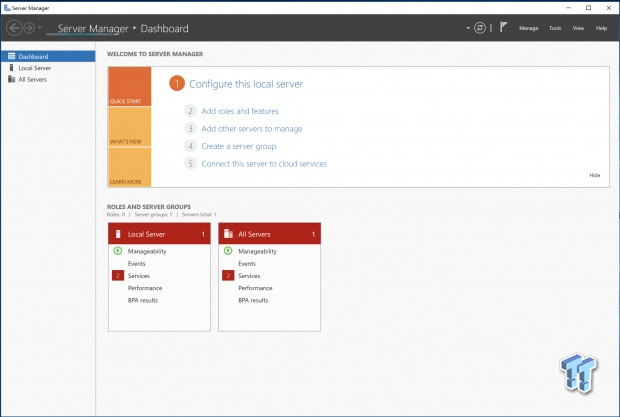Open Events in All Servers tile
This screenshot has width=620, height=417.
point(247,264)
